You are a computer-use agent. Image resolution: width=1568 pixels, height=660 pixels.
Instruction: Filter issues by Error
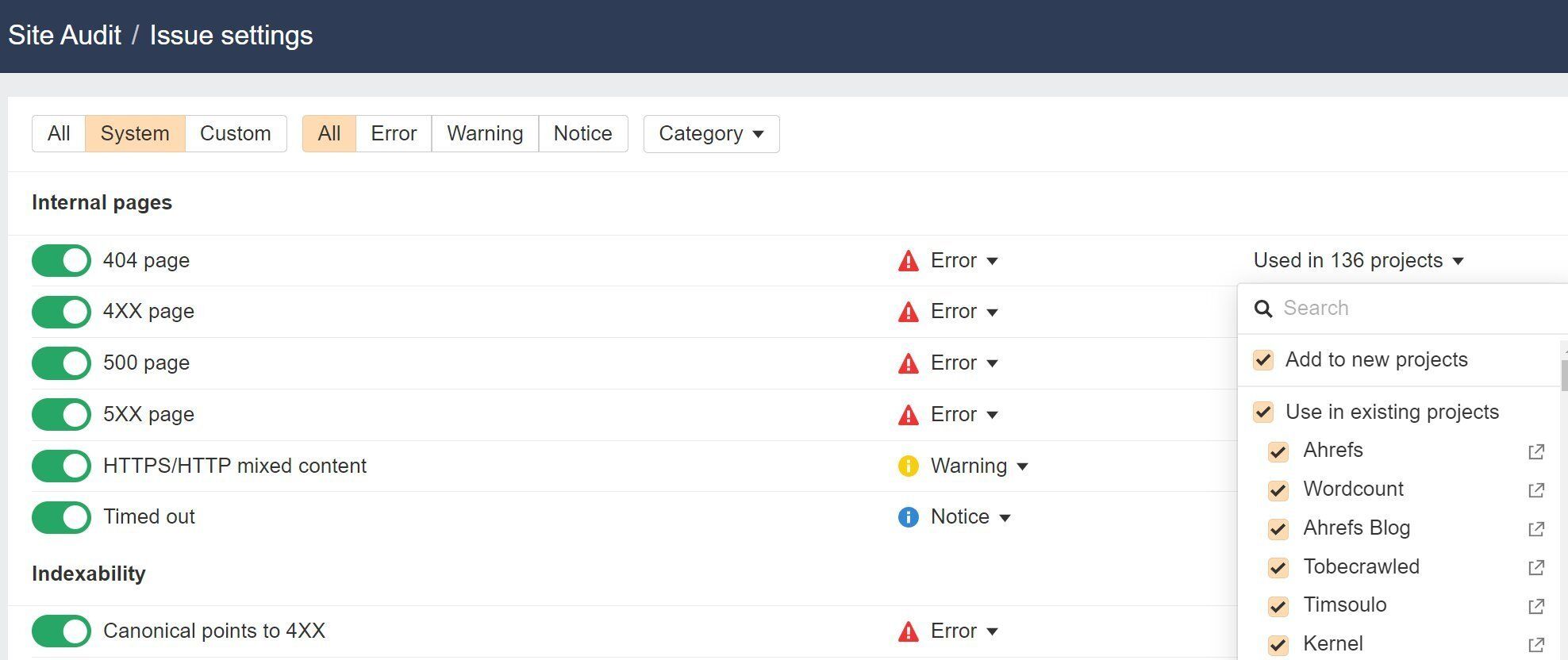[x=394, y=133]
